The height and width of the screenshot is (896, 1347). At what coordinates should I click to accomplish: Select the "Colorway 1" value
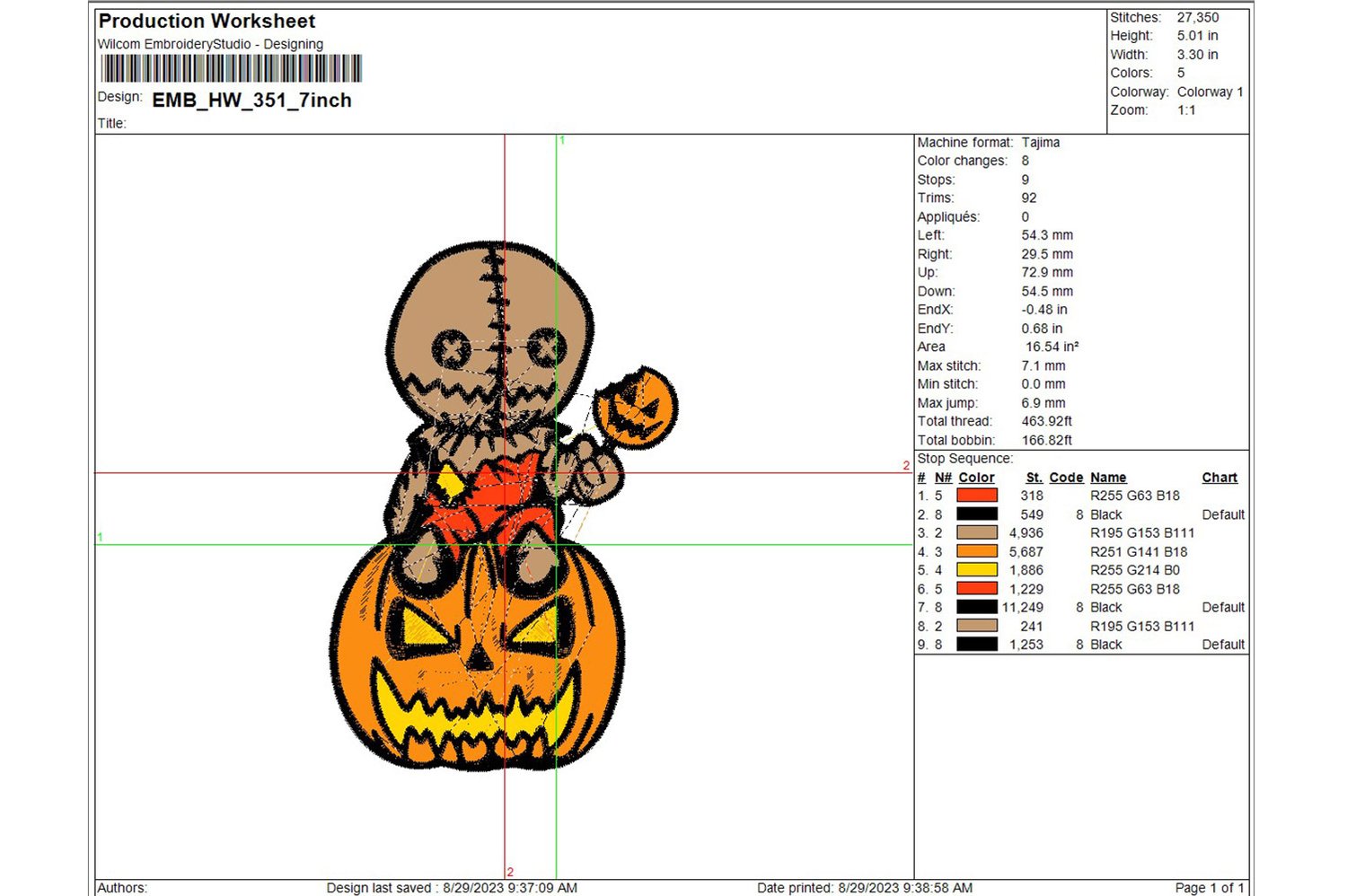(1210, 92)
